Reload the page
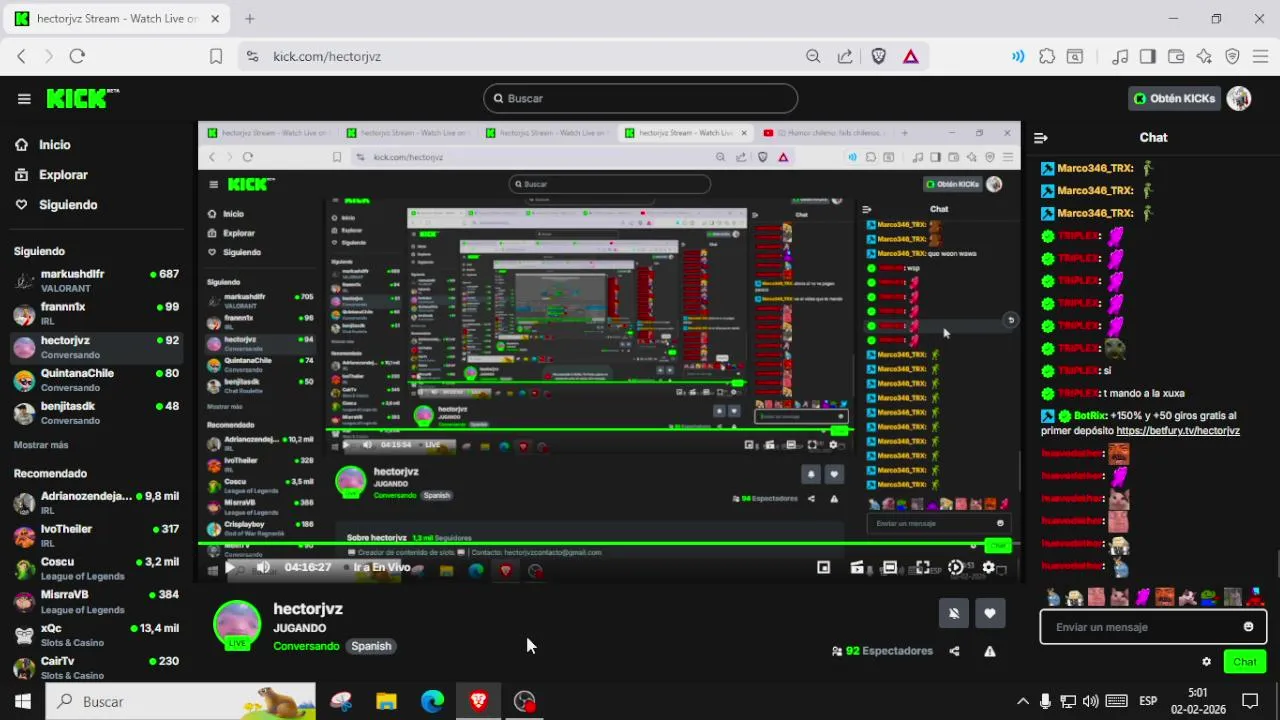 [x=77, y=56]
